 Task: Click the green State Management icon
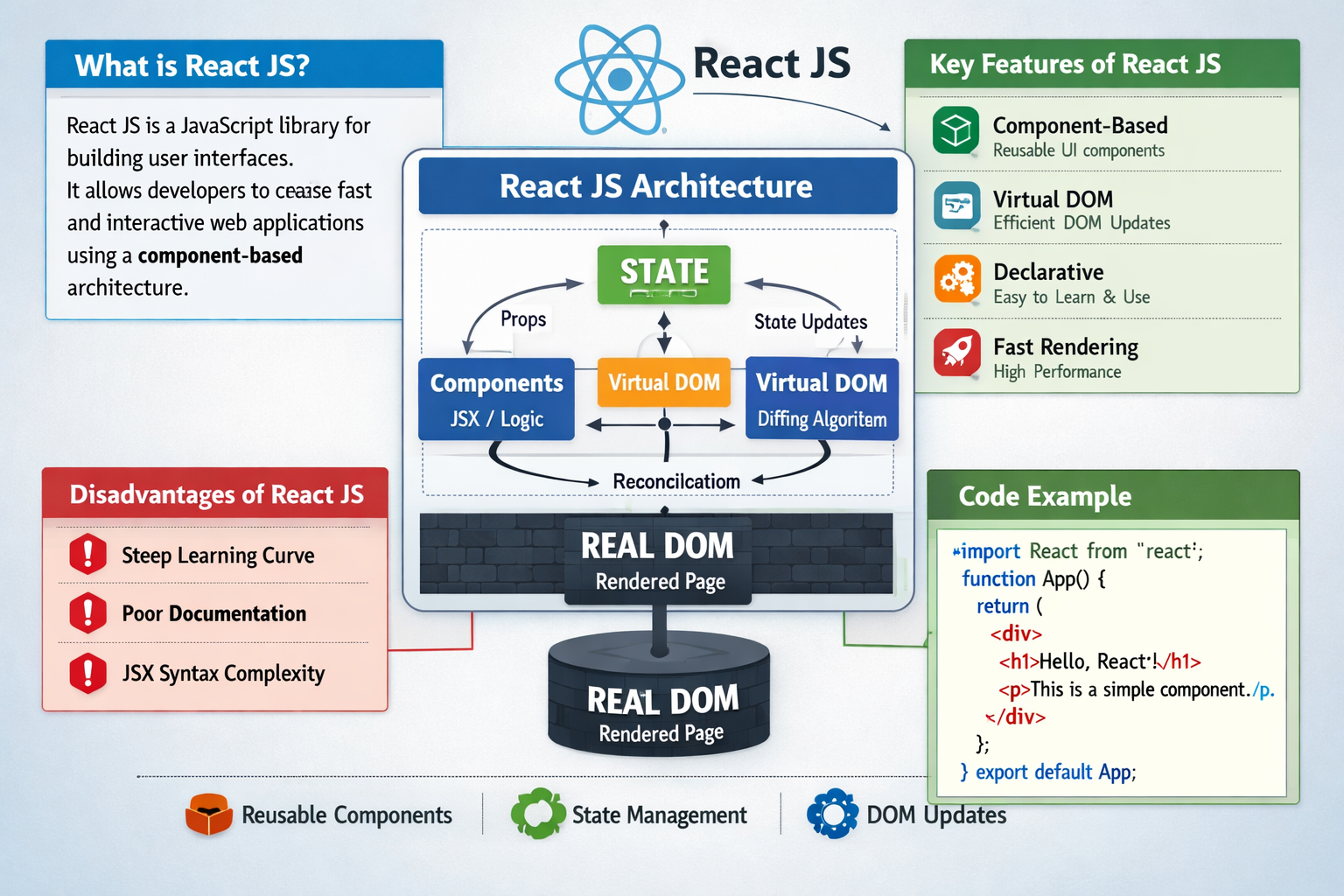pyautogui.click(x=537, y=814)
